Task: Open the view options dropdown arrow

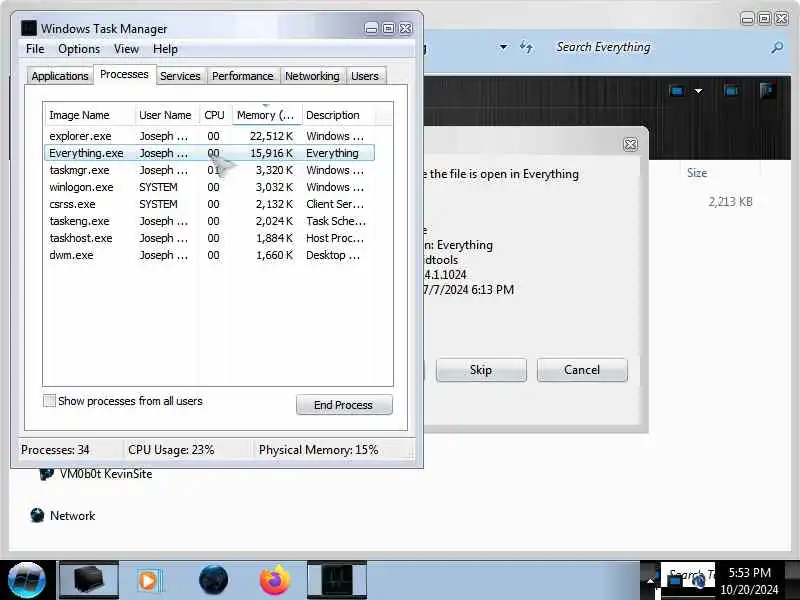Action: tap(698, 91)
